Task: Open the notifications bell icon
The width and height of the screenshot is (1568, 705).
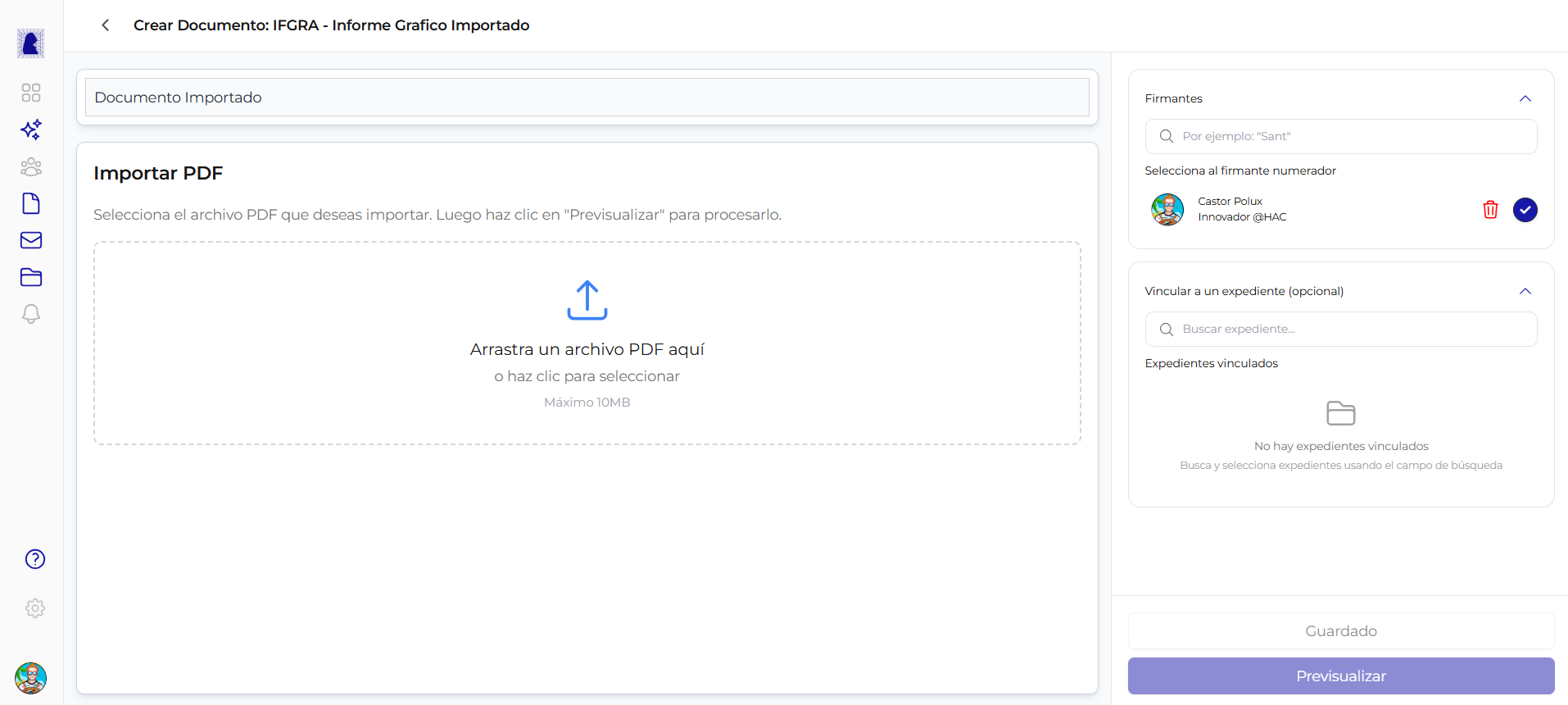Action: [31, 314]
